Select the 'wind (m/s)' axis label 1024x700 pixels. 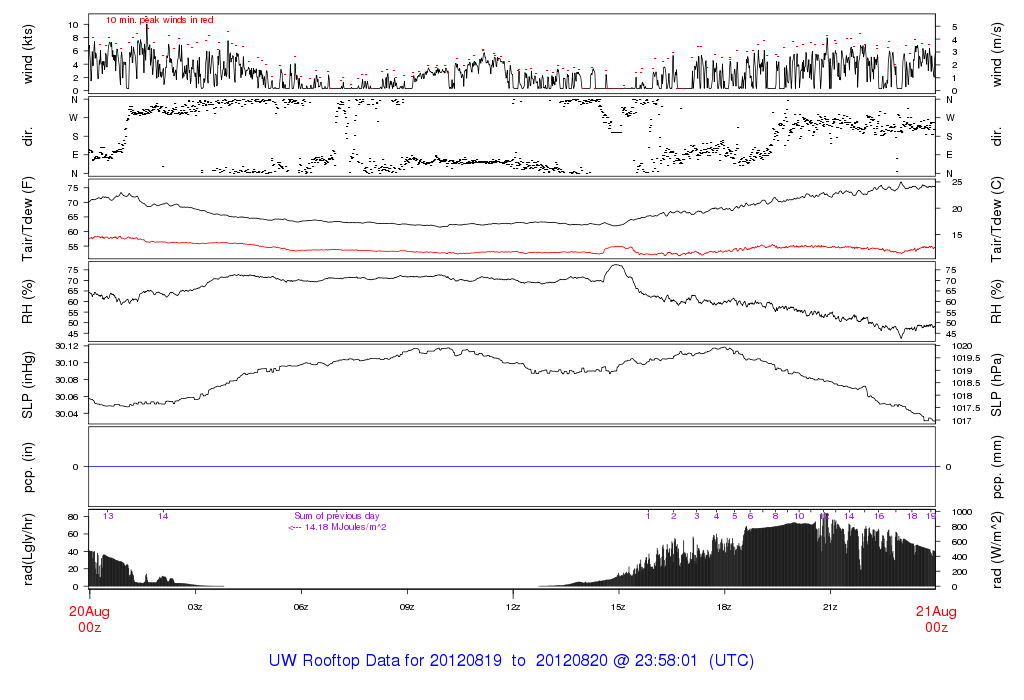[x=996, y=52]
